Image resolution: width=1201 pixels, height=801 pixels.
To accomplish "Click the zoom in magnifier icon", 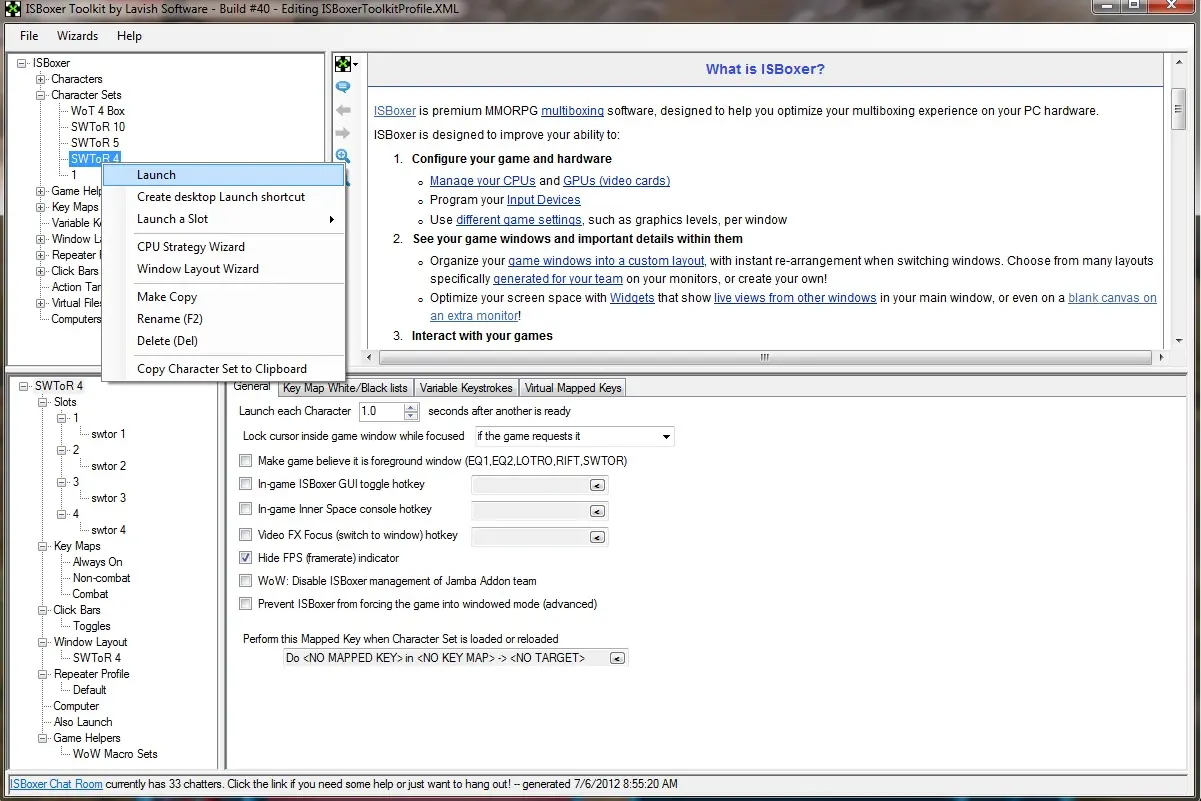I will [343, 156].
